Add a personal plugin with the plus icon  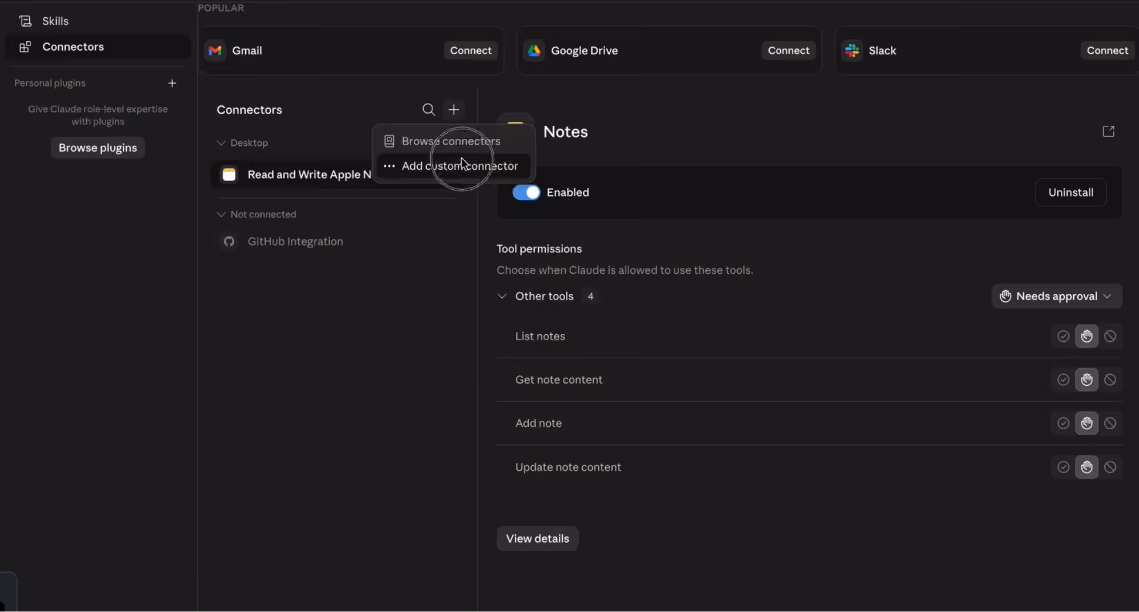pos(172,83)
